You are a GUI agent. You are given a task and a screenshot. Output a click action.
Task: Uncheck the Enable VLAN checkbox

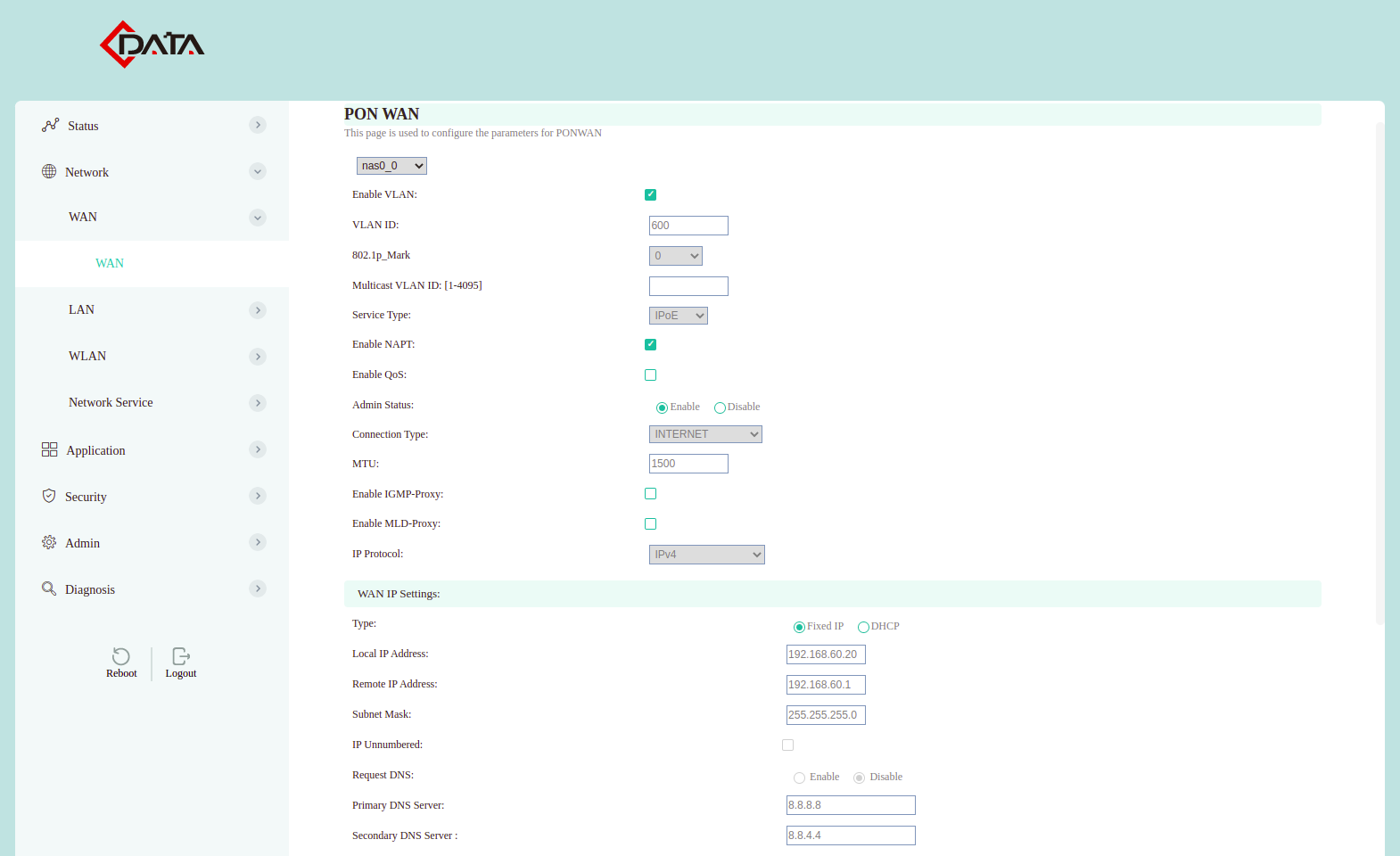pos(650,194)
